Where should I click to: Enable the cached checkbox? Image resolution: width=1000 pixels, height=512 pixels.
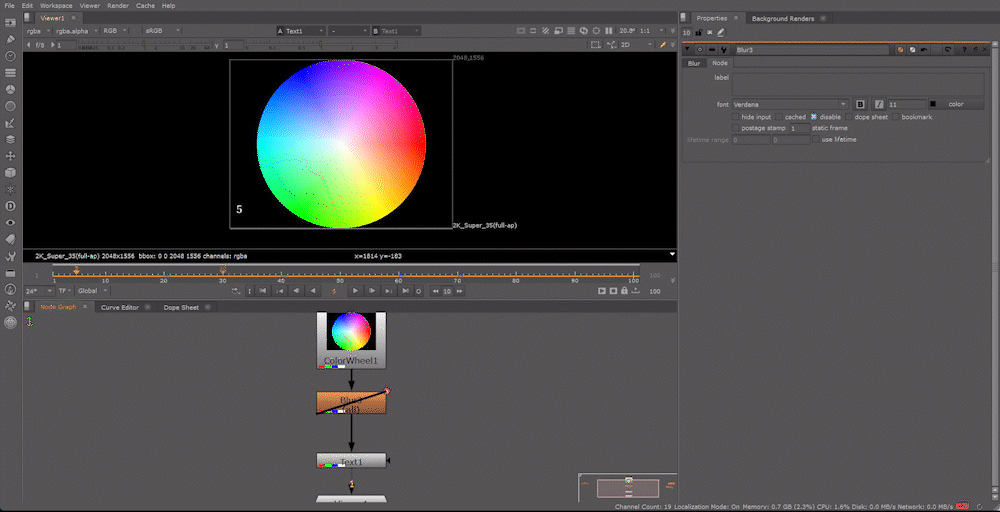pos(779,117)
